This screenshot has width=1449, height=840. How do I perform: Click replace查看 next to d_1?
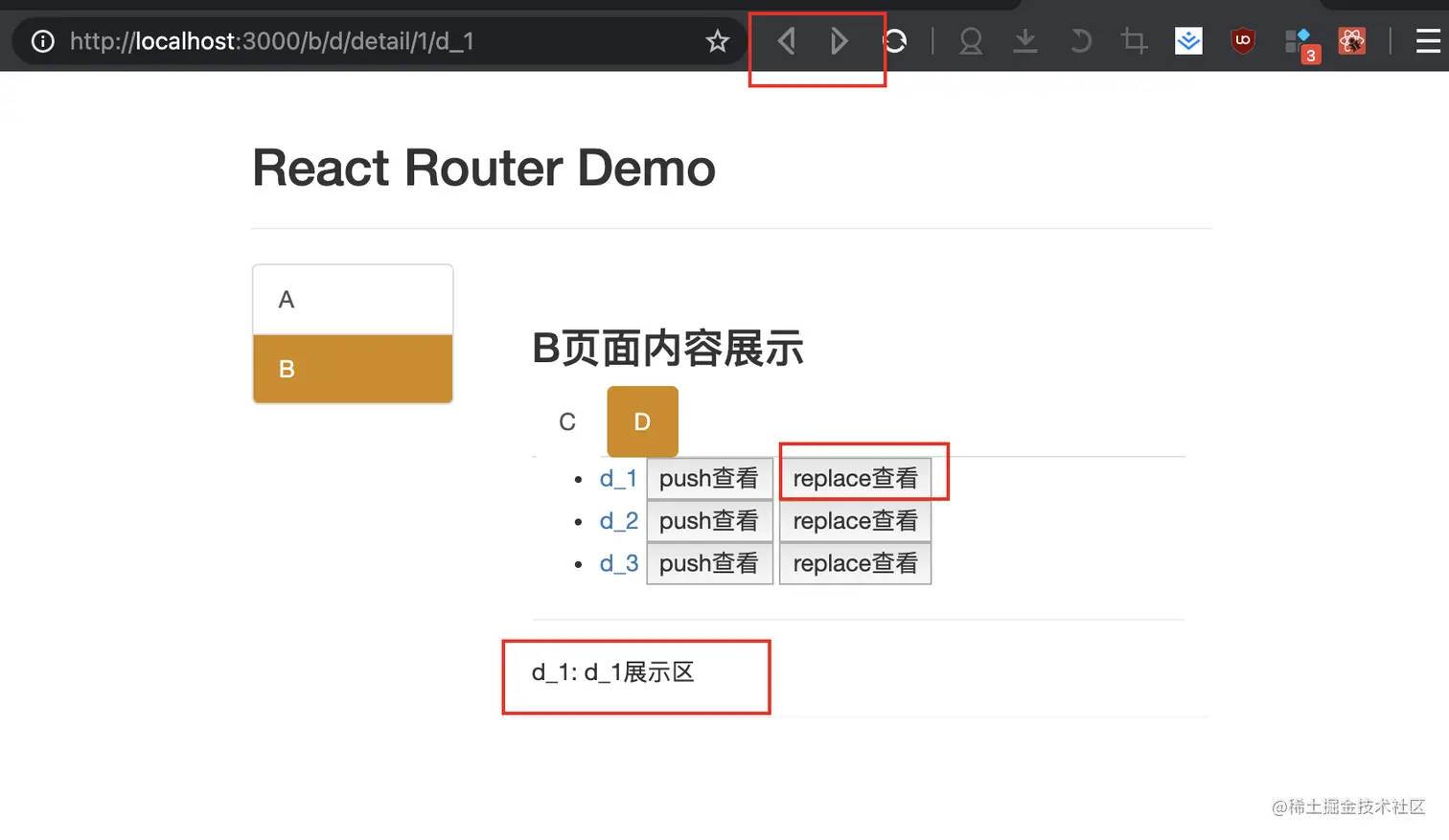[x=855, y=478]
